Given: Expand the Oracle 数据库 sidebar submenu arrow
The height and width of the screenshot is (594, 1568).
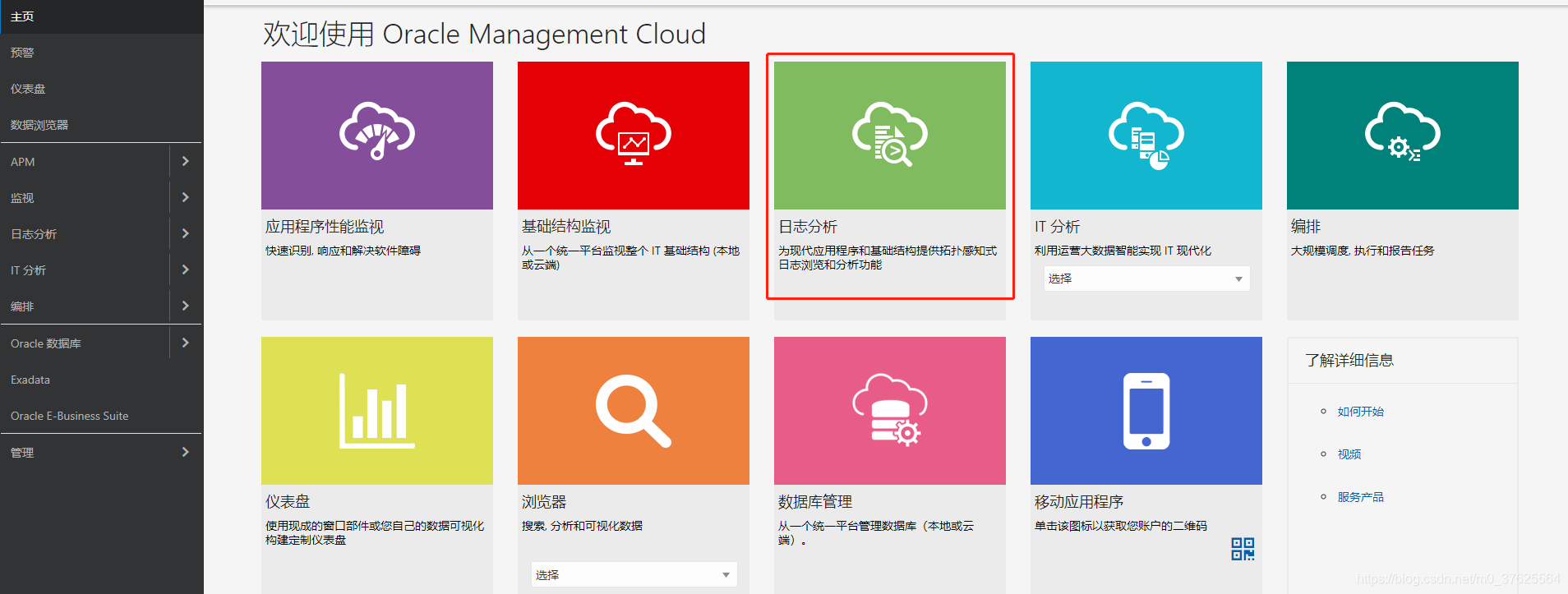Looking at the screenshot, I should point(186,343).
